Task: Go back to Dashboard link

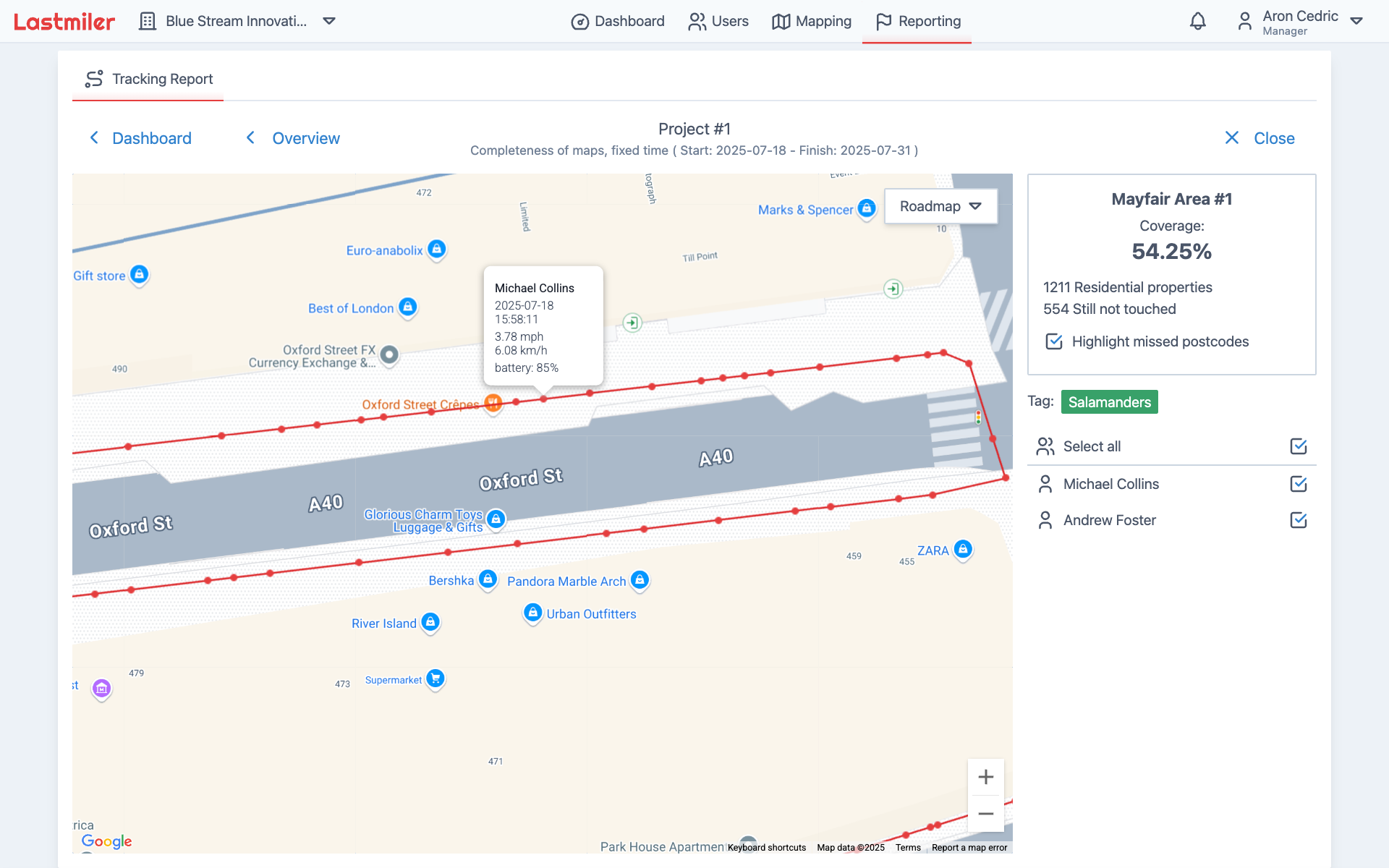Action: [x=140, y=138]
